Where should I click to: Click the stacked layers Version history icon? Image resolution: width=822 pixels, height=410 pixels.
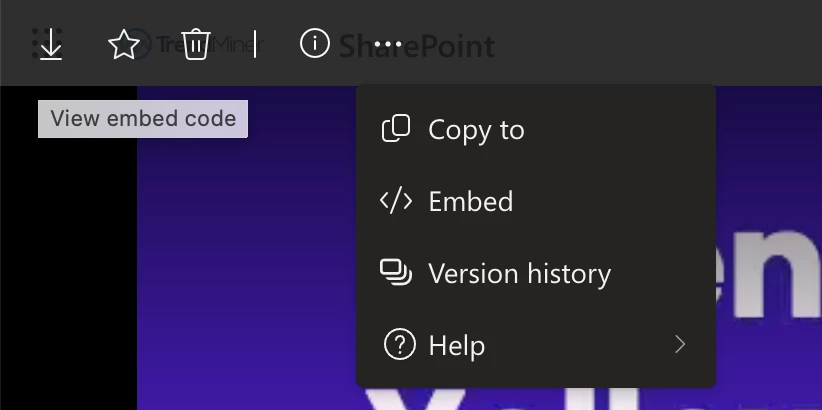tap(397, 273)
